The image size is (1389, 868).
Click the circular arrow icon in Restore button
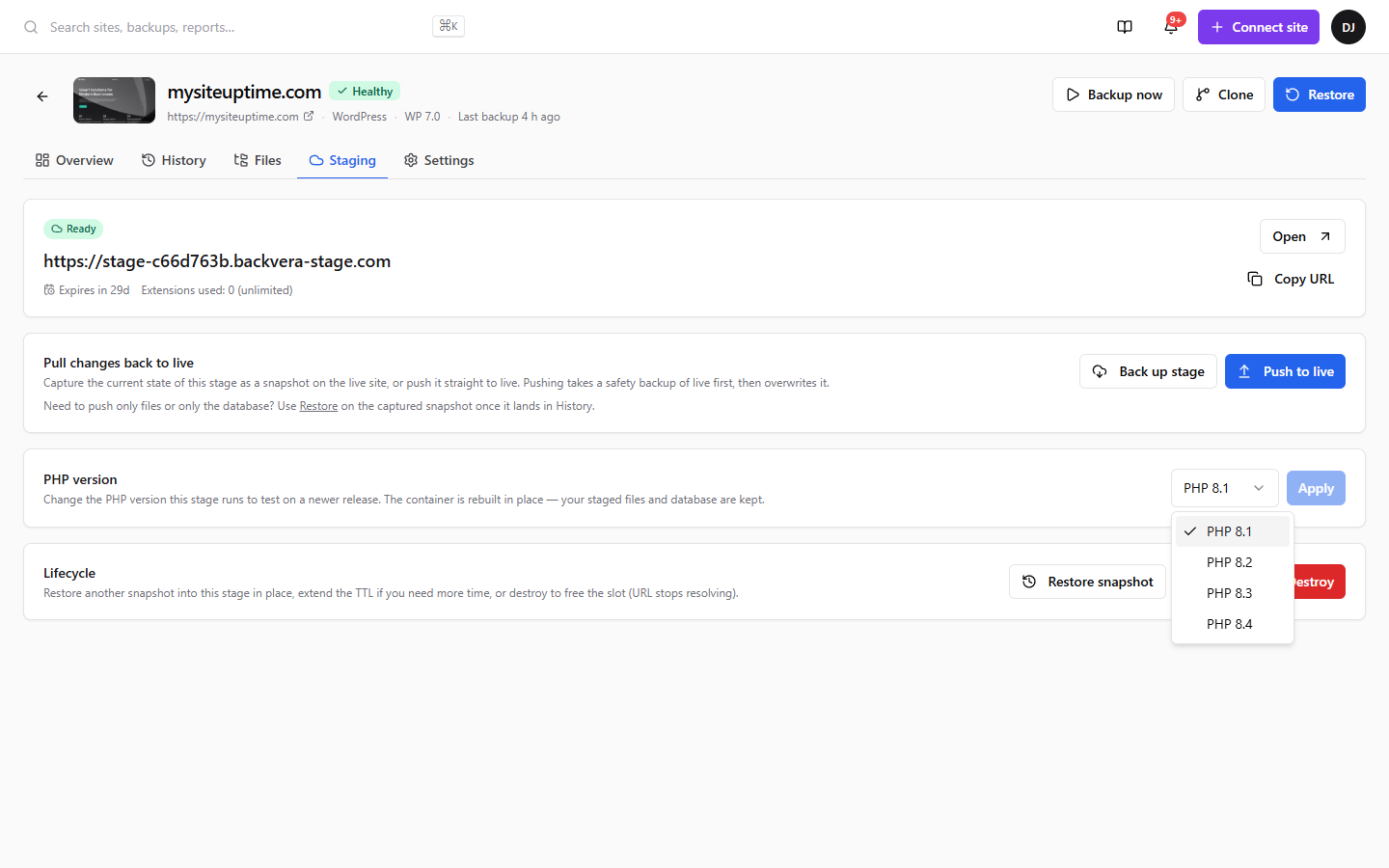(1293, 95)
